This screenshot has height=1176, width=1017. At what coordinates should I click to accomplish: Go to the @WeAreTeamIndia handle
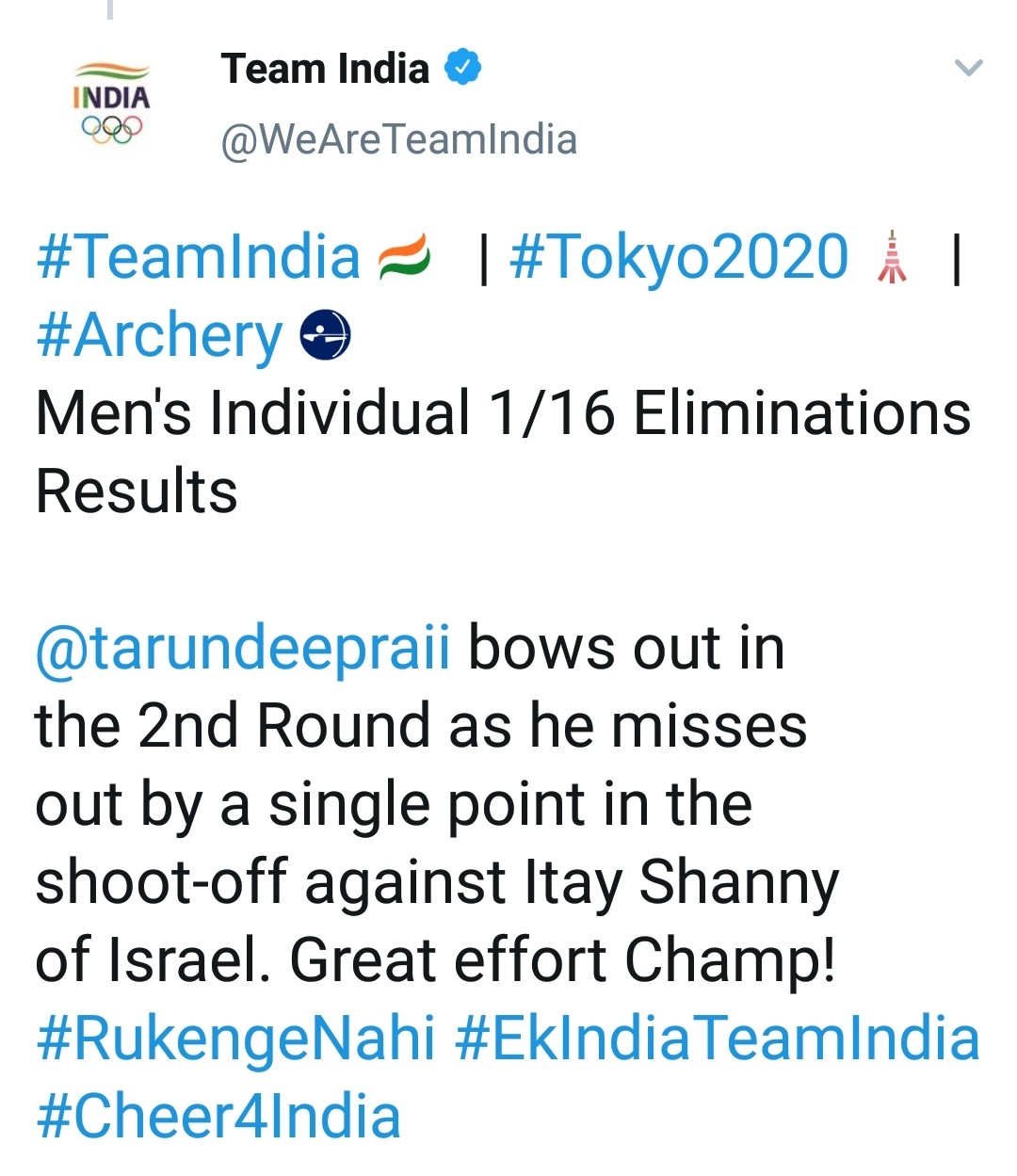398,140
